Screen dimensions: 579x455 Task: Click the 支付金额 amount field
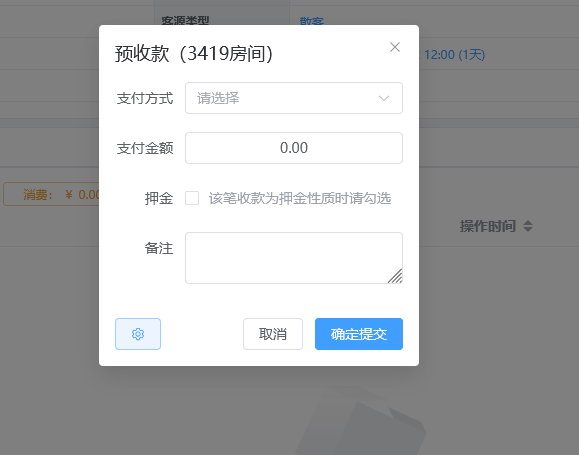(294, 148)
